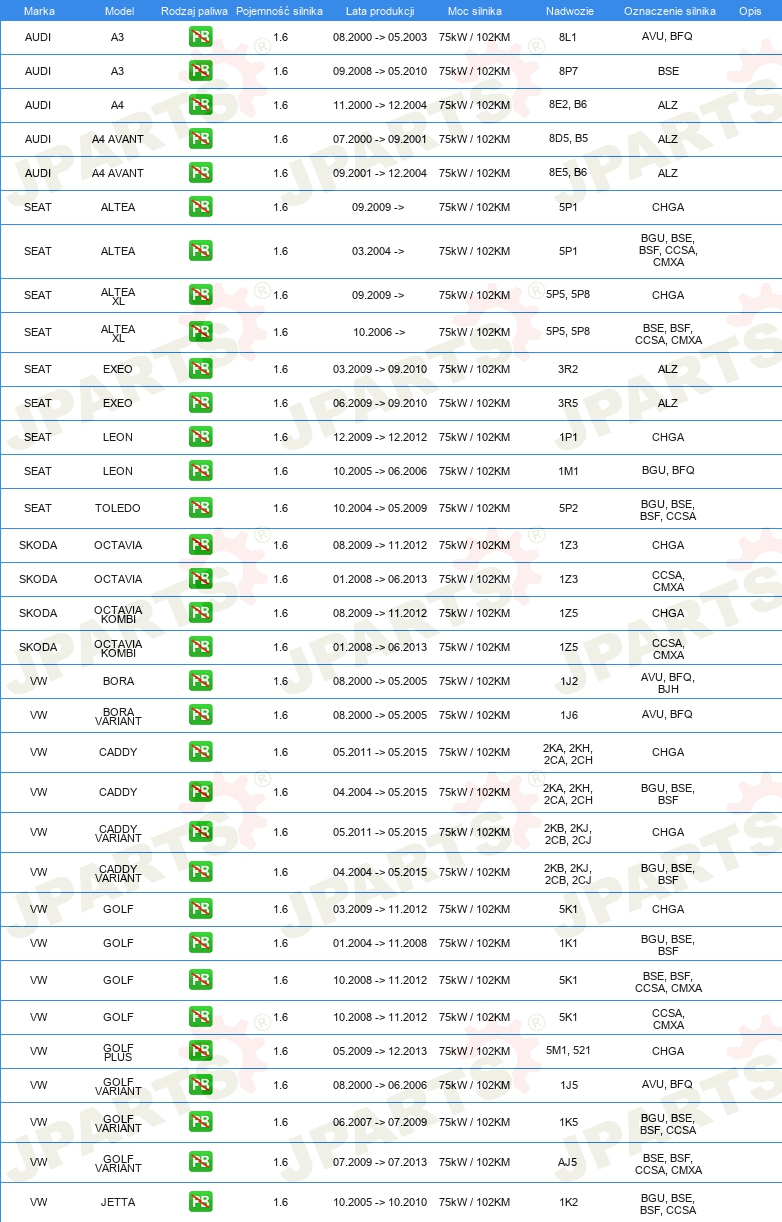
Task: Click the petrol icon in the Leon 1M1 row
Action: (200, 471)
